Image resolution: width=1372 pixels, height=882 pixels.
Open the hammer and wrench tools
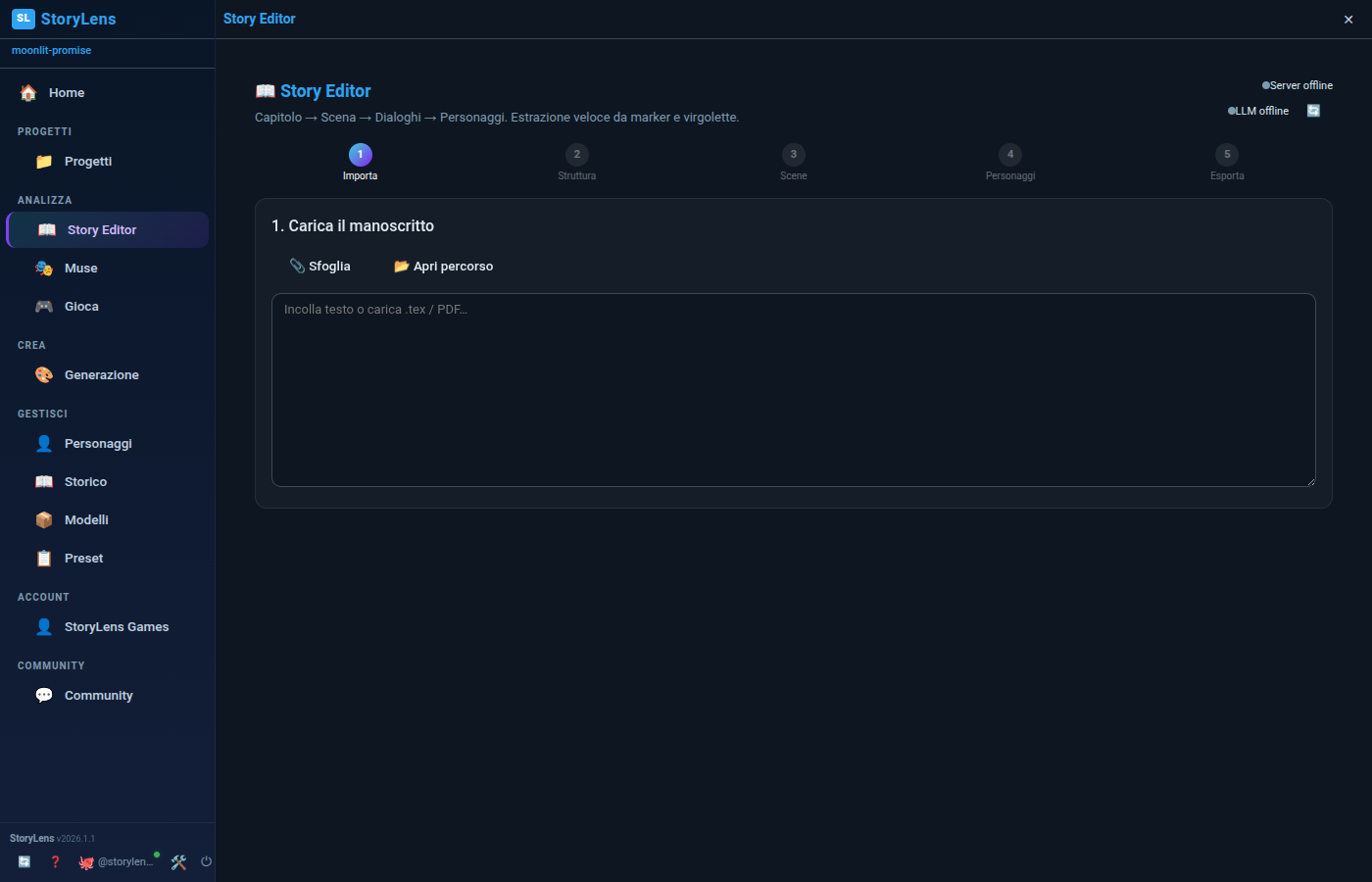click(178, 862)
